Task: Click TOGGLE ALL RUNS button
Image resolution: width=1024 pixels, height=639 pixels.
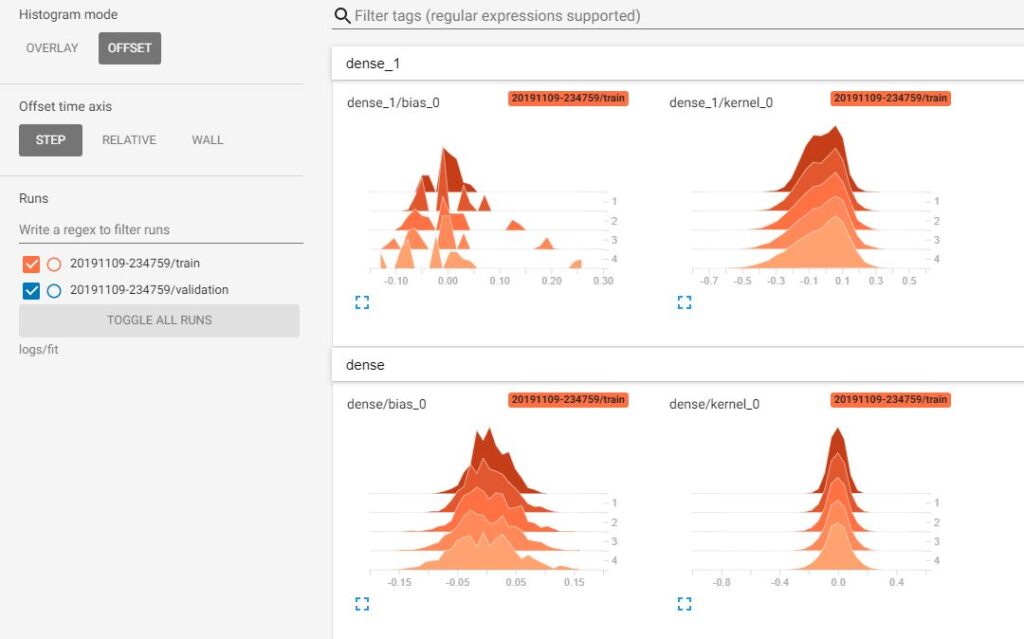Action: [159, 320]
